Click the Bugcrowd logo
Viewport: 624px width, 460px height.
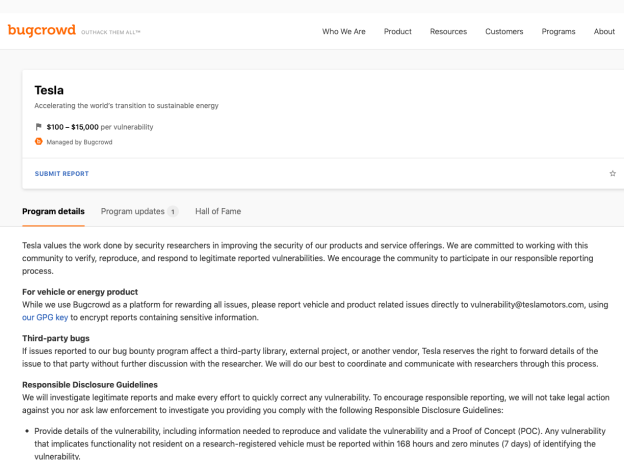click(x=41, y=31)
